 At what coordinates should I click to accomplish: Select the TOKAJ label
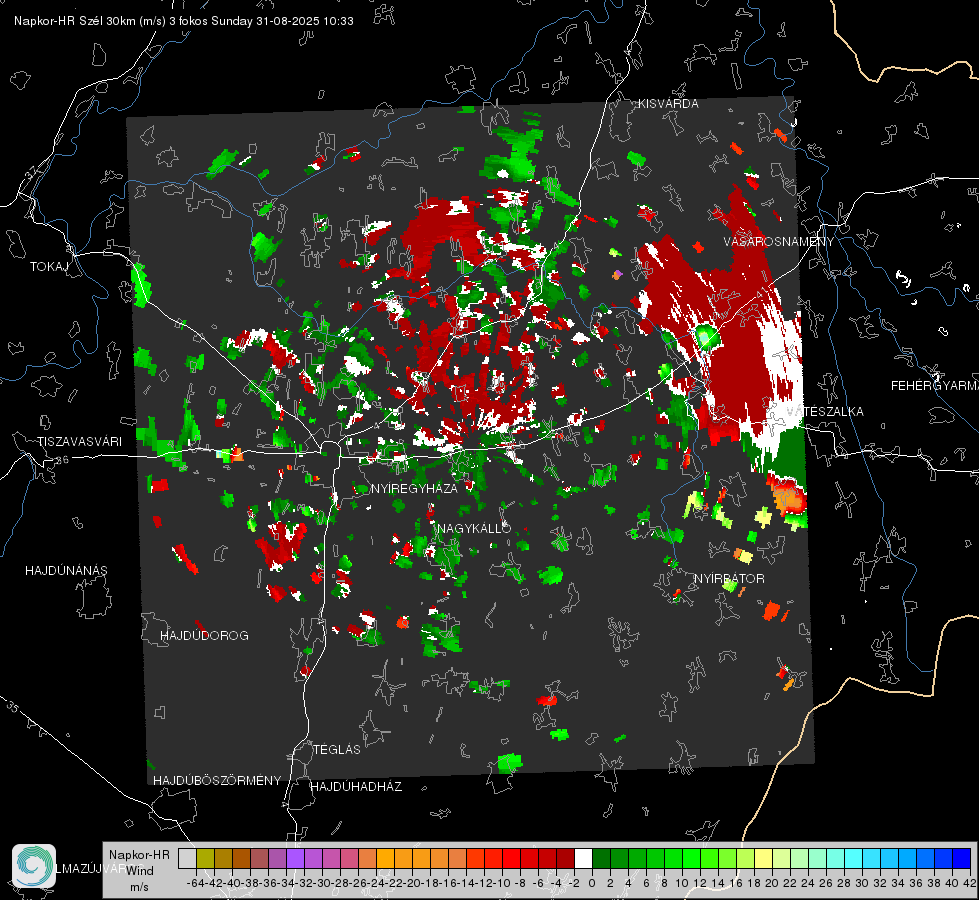click(49, 267)
